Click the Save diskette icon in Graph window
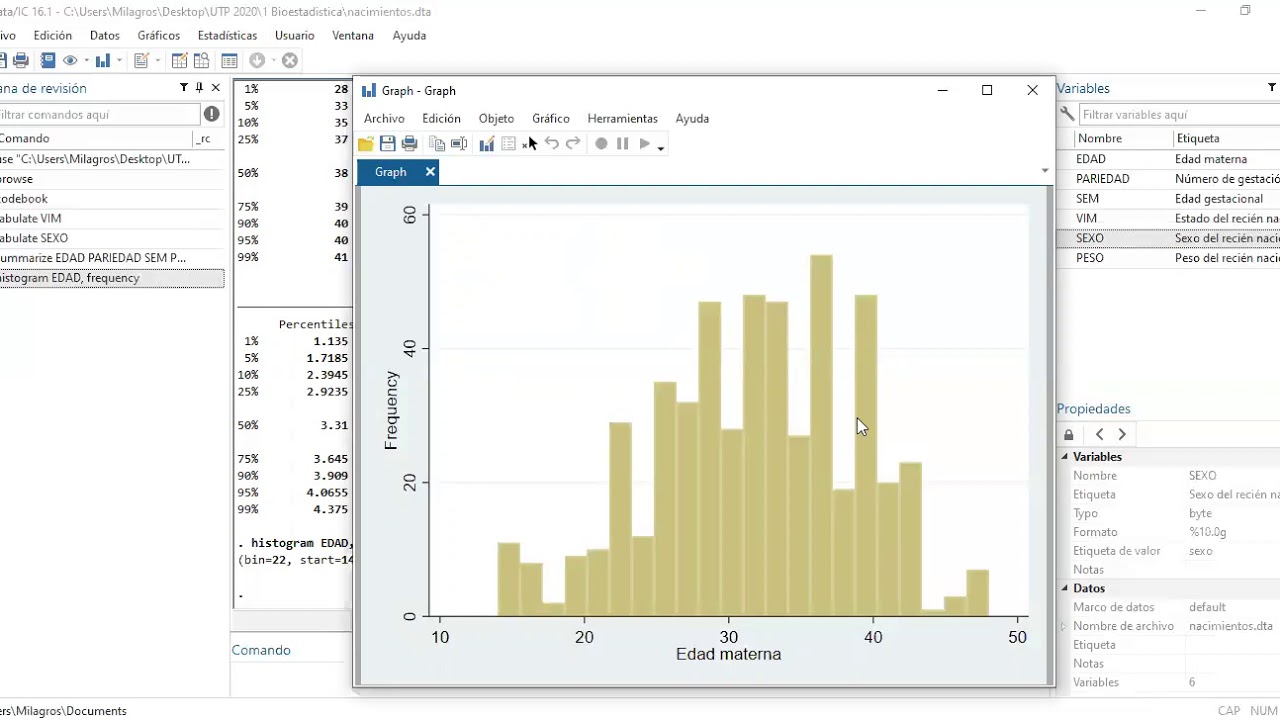The image size is (1280, 720). (388, 144)
